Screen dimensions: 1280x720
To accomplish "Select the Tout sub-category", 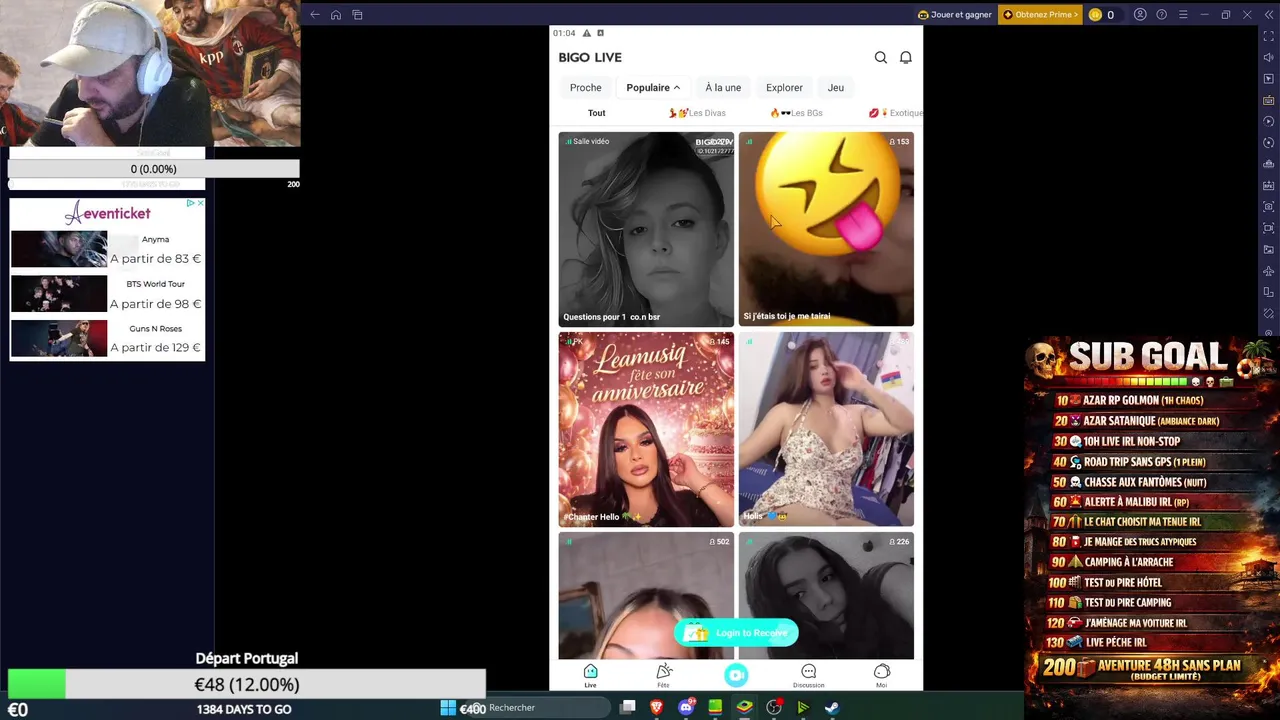I will point(597,113).
